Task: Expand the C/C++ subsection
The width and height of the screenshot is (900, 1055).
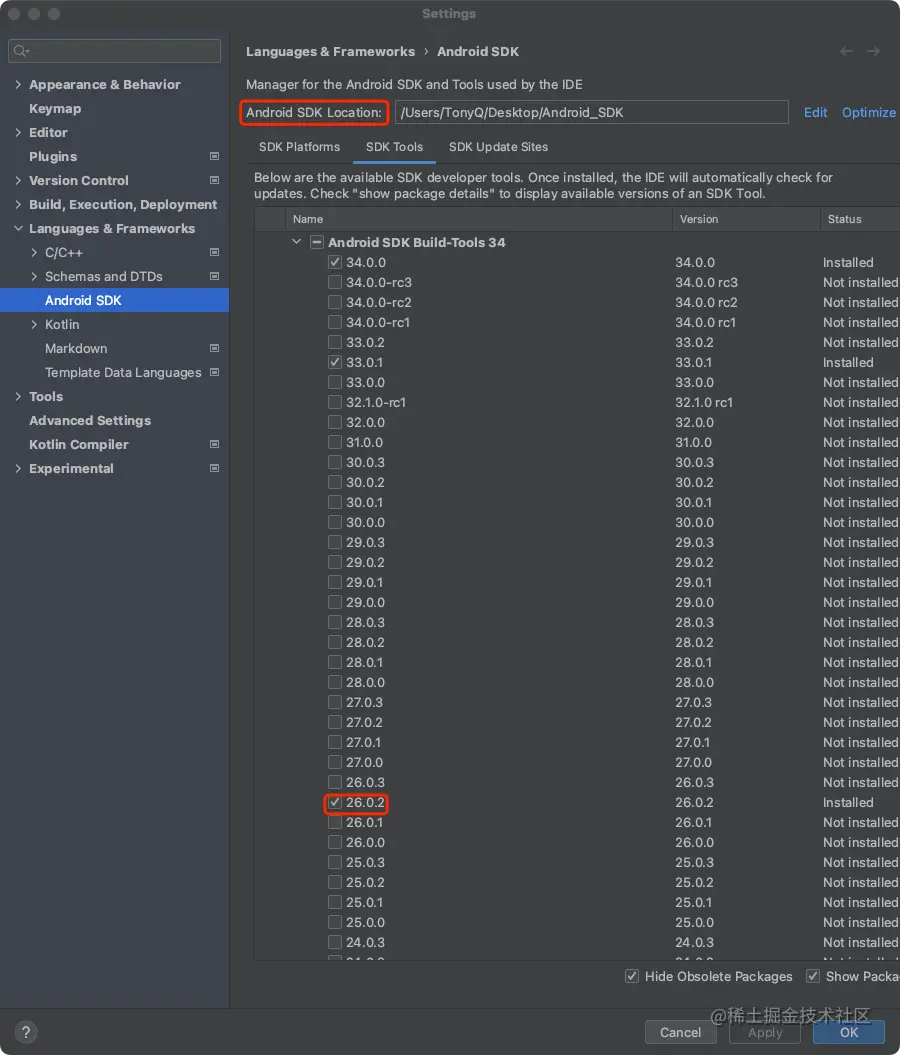Action: pyautogui.click(x=34, y=252)
